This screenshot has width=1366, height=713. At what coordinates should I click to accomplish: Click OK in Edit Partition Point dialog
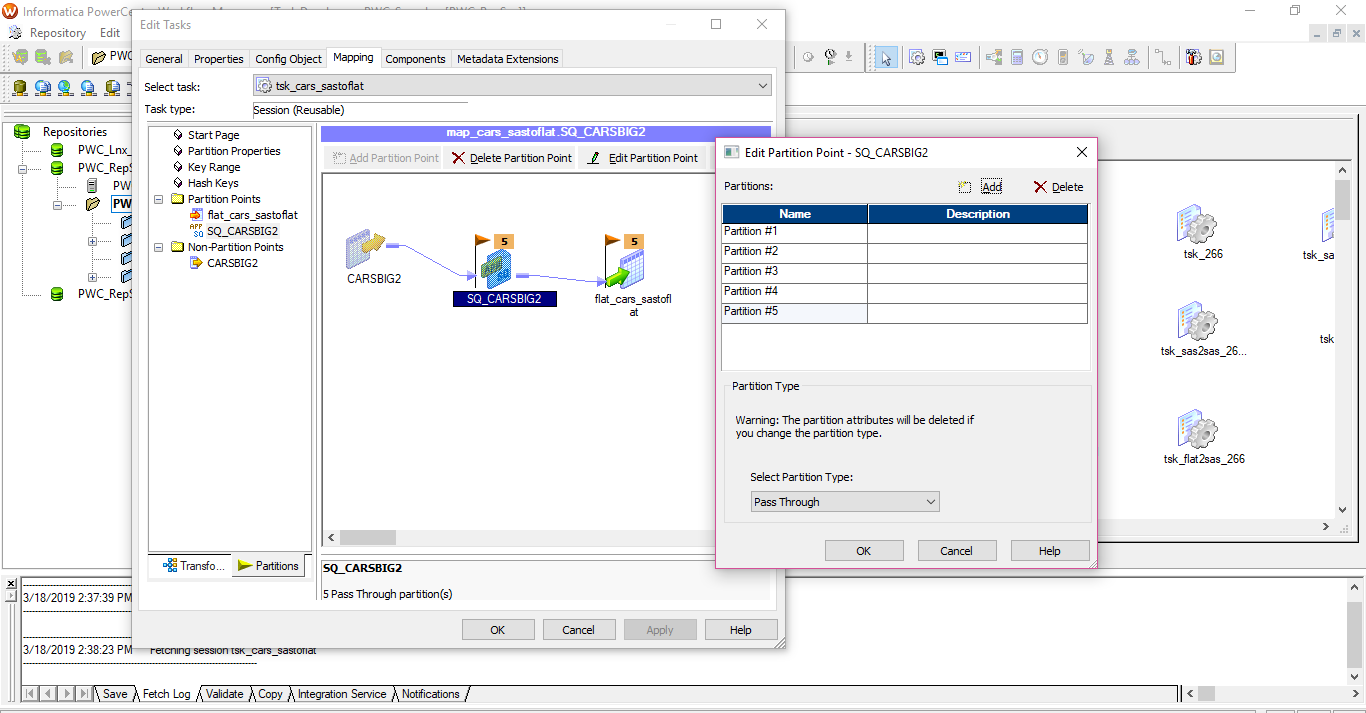(x=863, y=551)
